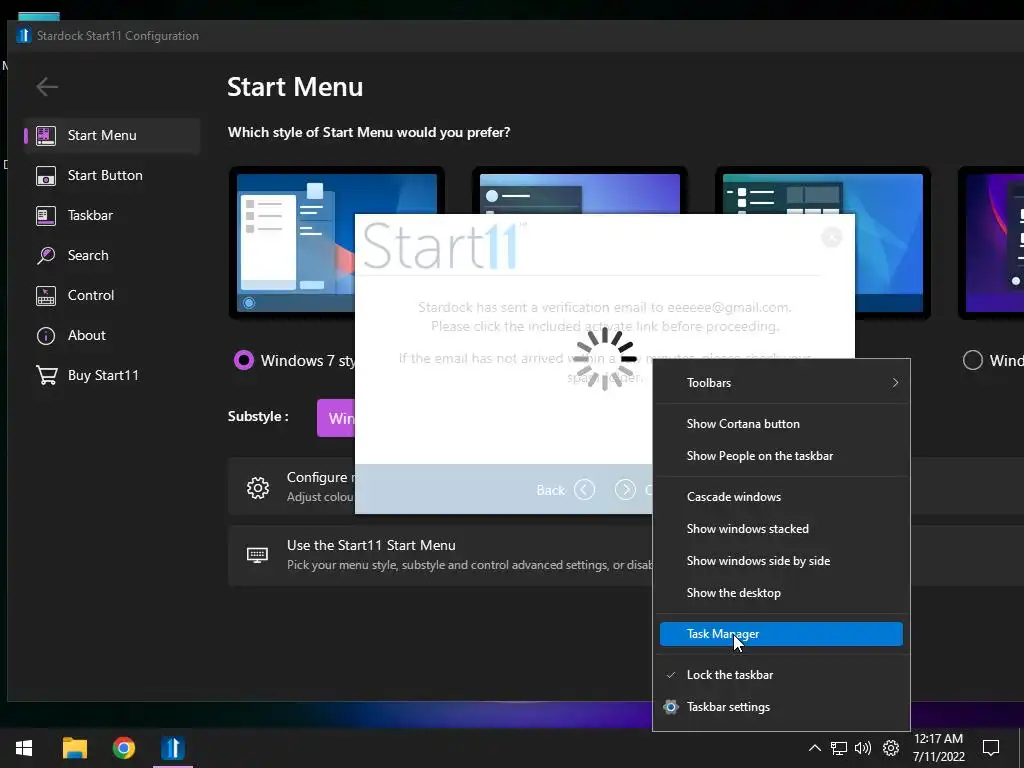Open File Explorer from the taskbar

pos(75,748)
